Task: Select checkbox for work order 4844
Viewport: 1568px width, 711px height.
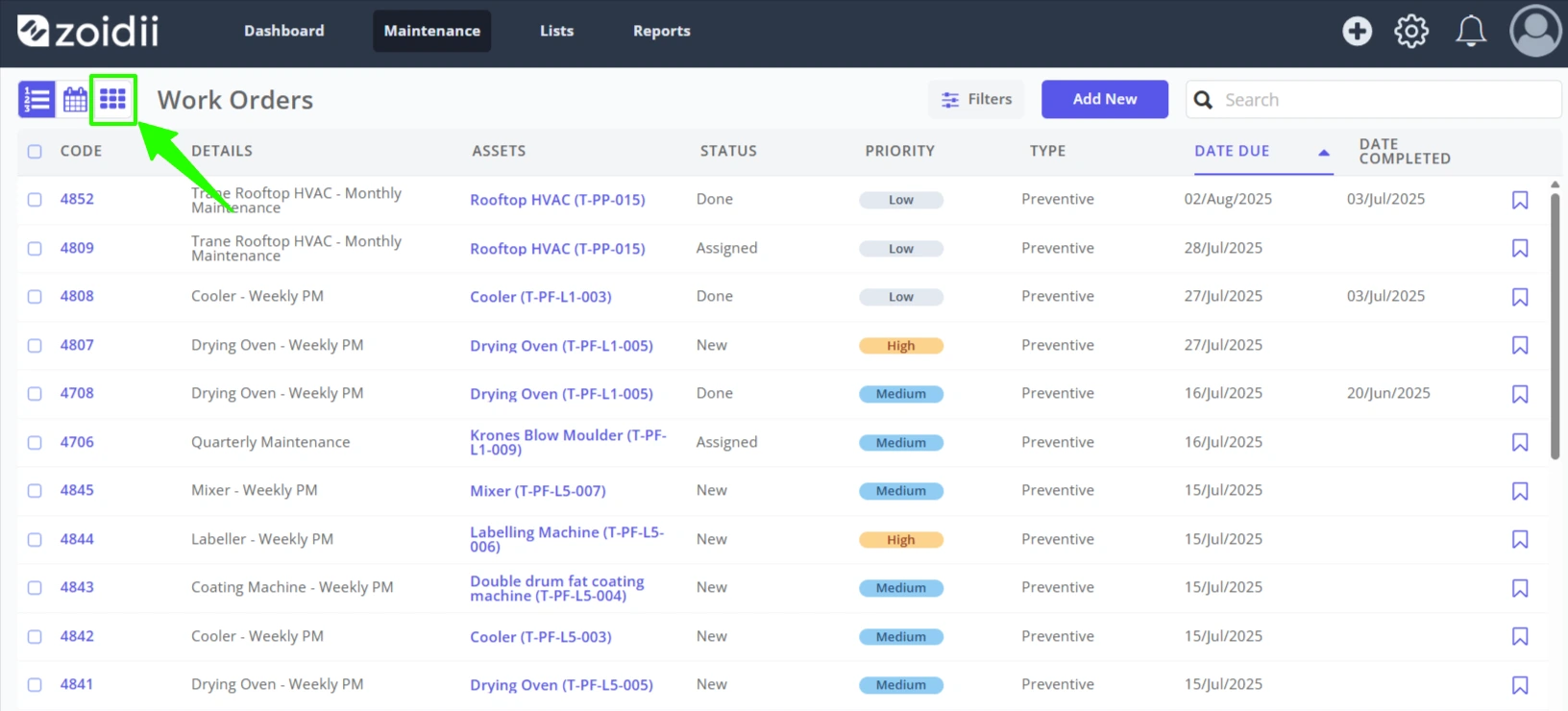Action: (x=35, y=539)
